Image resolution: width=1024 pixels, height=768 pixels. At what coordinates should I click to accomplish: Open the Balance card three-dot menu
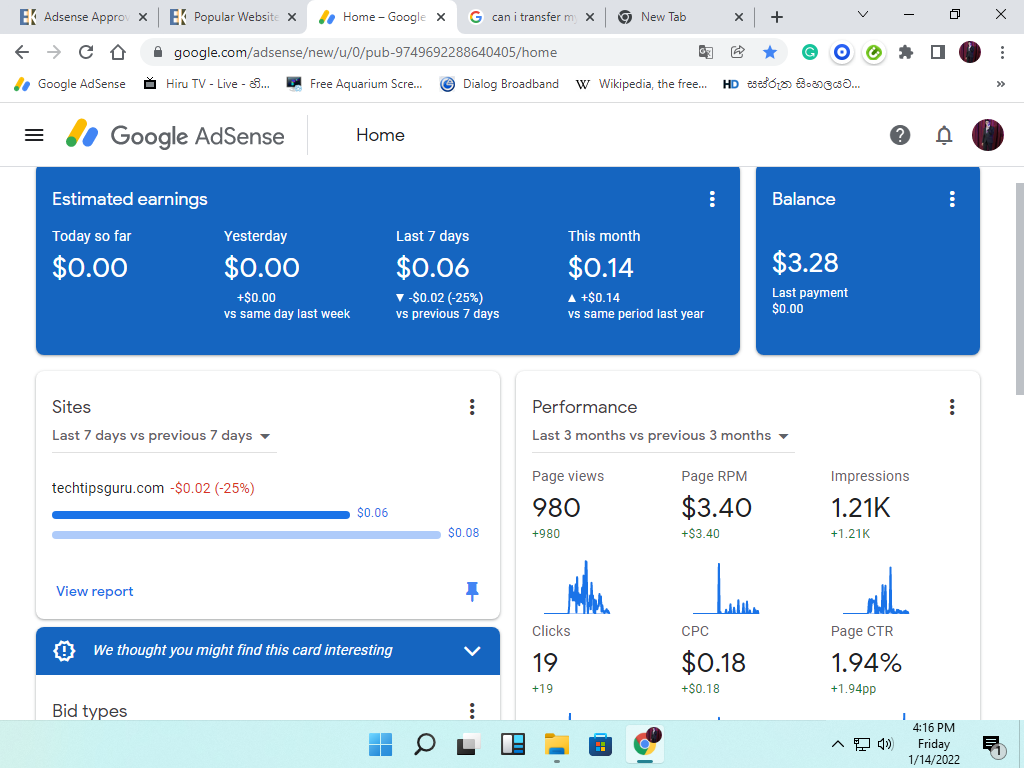(952, 199)
